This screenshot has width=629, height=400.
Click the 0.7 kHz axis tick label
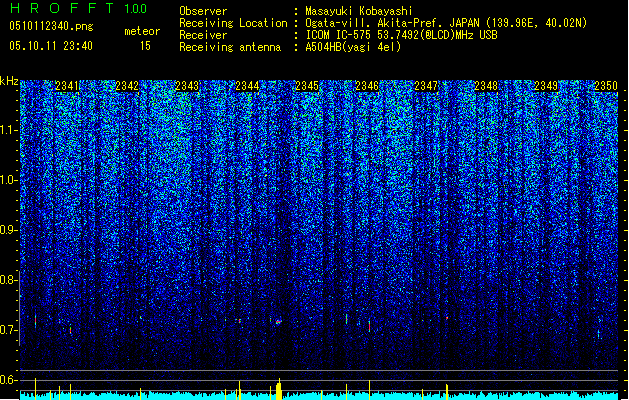click(x=7, y=330)
